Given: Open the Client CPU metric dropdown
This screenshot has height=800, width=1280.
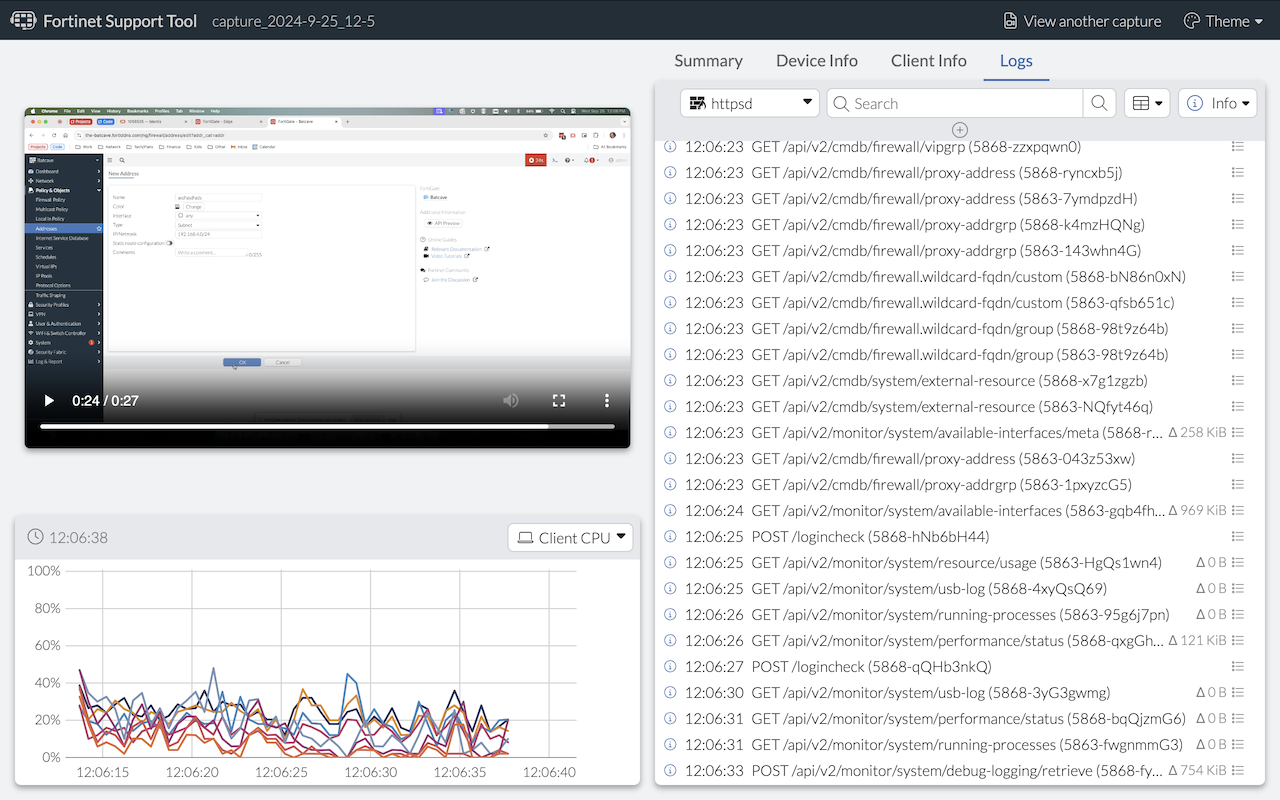Looking at the screenshot, I should coord(570,537).
